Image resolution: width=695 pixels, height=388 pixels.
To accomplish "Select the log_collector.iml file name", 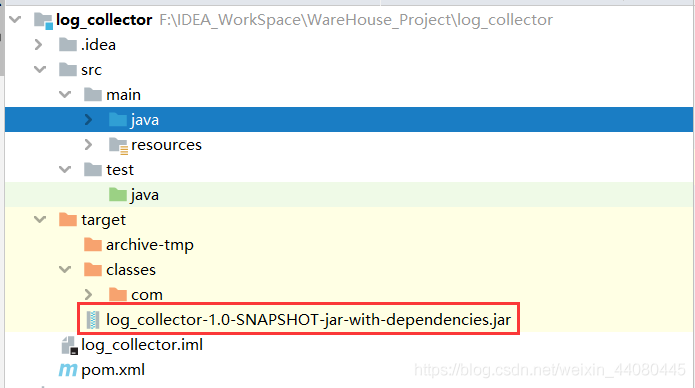I will (142, 345).
